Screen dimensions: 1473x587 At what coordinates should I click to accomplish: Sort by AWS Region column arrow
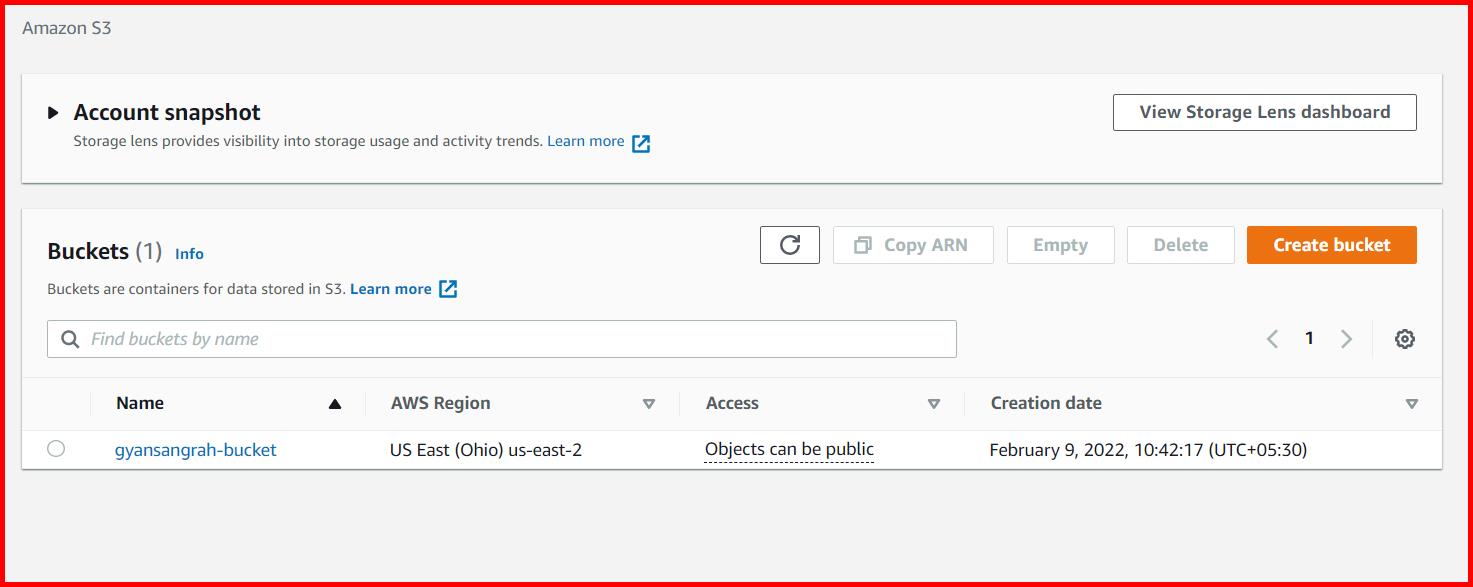click(x=649, y=404)
